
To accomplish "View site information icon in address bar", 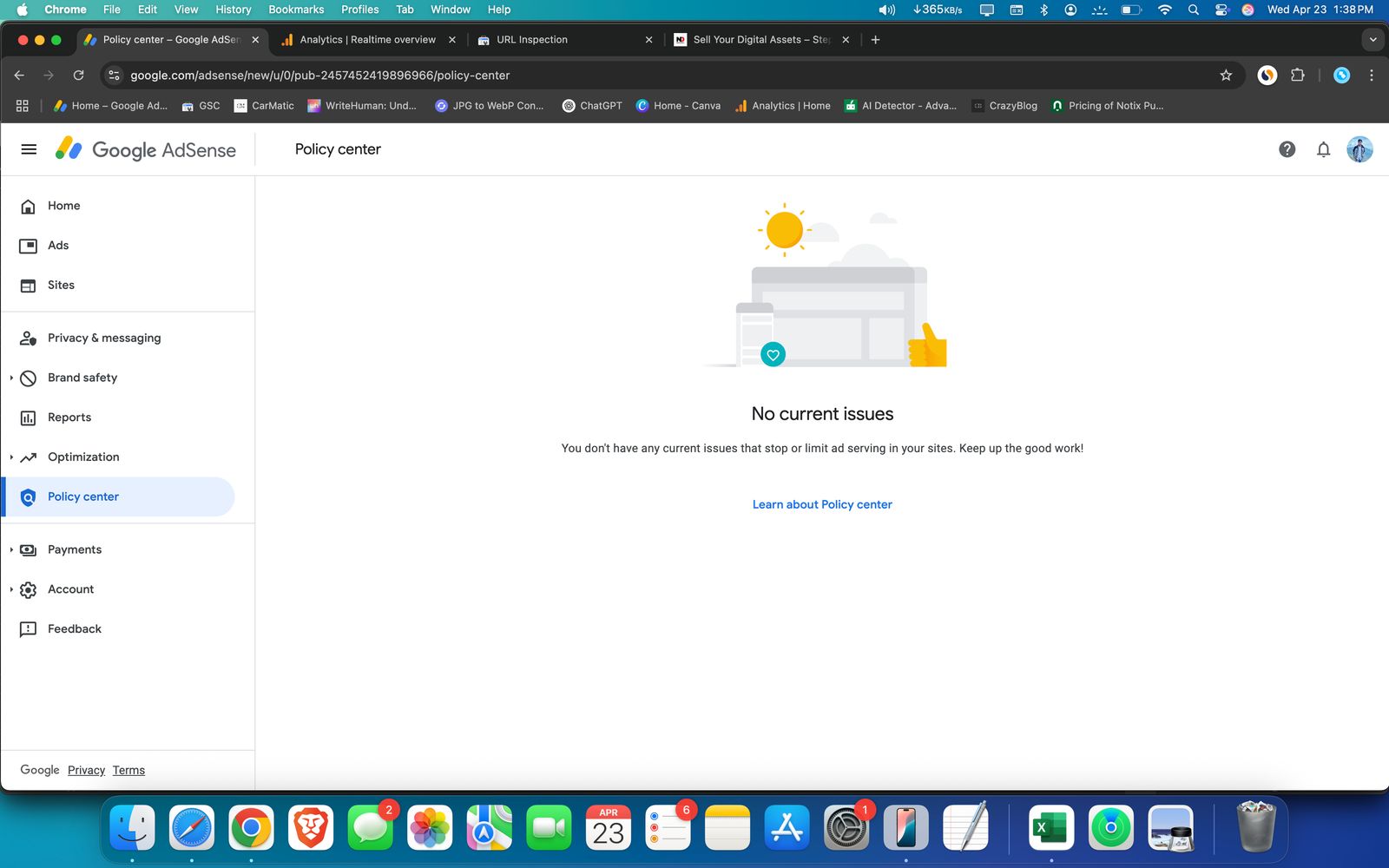I will [114, 76].
